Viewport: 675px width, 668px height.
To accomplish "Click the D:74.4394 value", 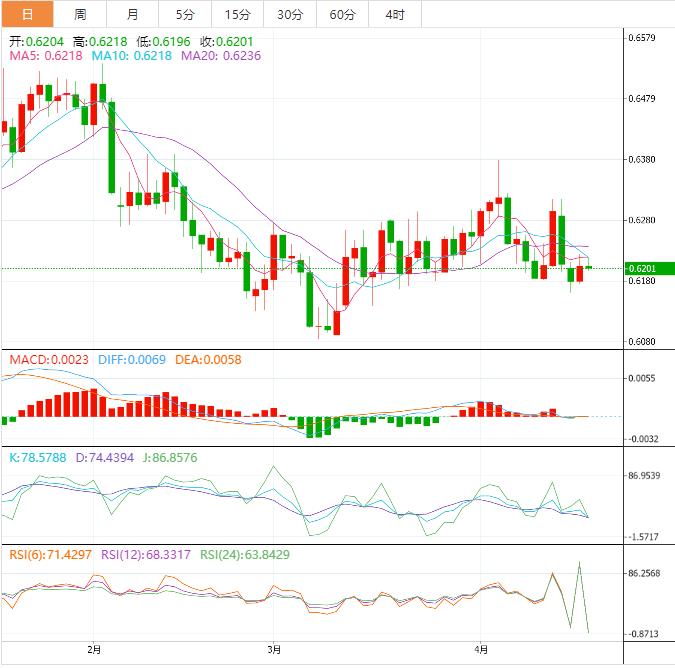I will pyautogui.click(x=105, y=457).
